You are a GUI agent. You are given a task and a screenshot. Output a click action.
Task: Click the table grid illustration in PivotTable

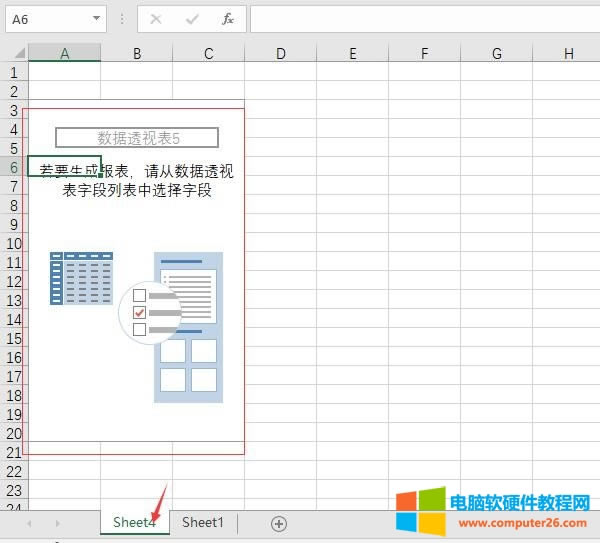81,278
